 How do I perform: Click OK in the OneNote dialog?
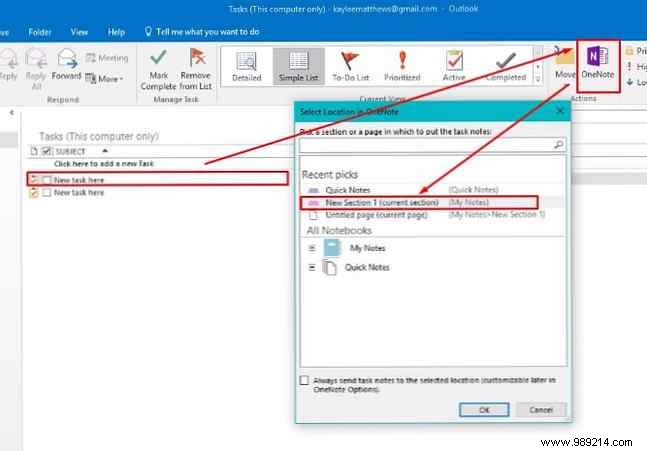[x=484, y=410]
